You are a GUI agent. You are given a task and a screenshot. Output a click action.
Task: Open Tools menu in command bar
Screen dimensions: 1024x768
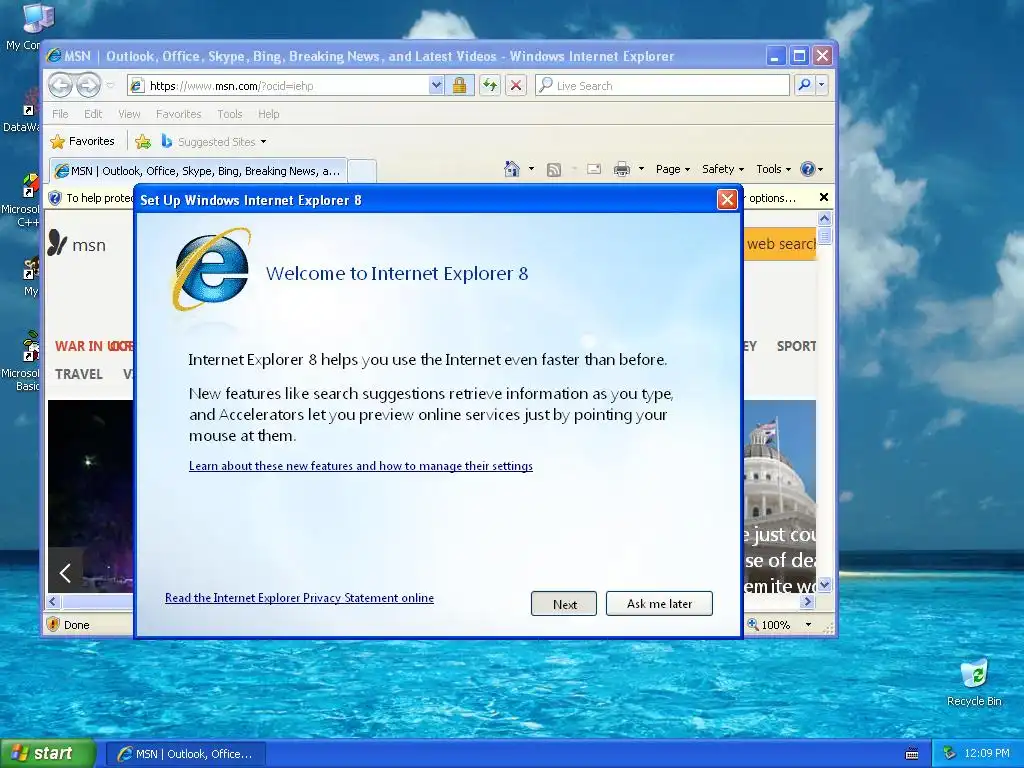[x=773, y=169]
